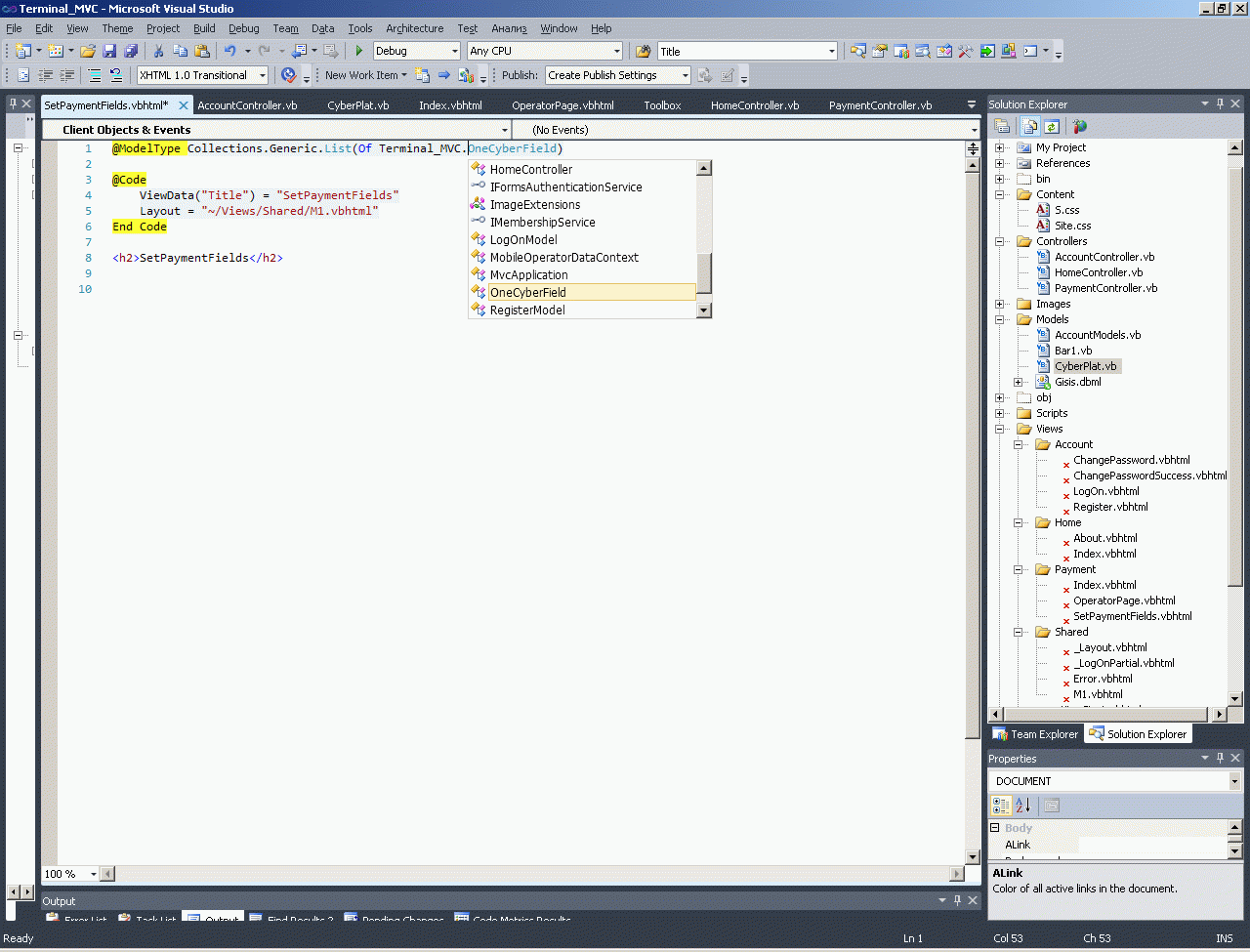The image size is (1250, 952).
Task: Click the Start Debugging green play icon
Action: click(359, 51)
